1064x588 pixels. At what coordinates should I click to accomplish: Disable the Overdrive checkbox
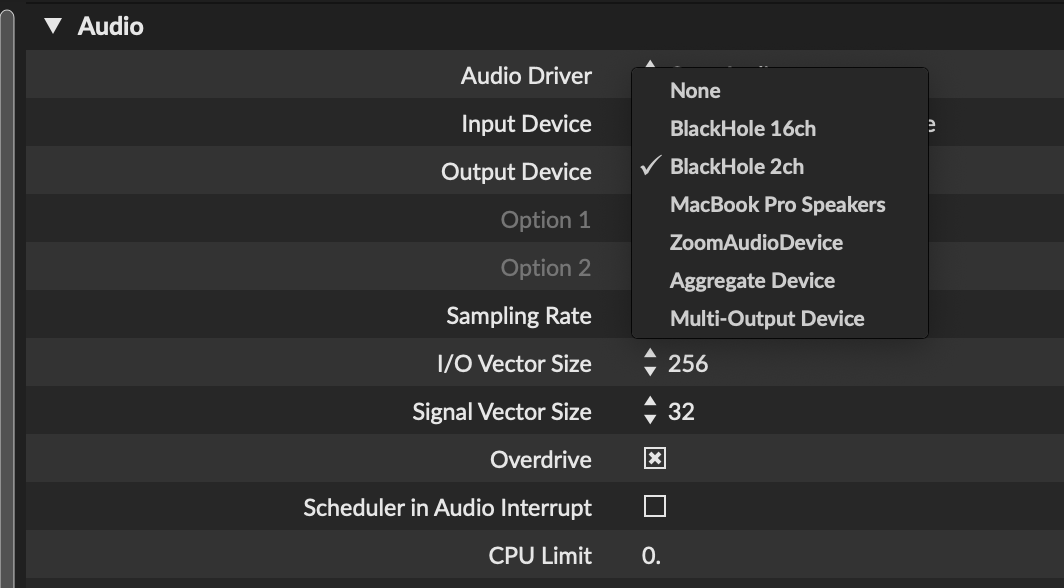655,459
